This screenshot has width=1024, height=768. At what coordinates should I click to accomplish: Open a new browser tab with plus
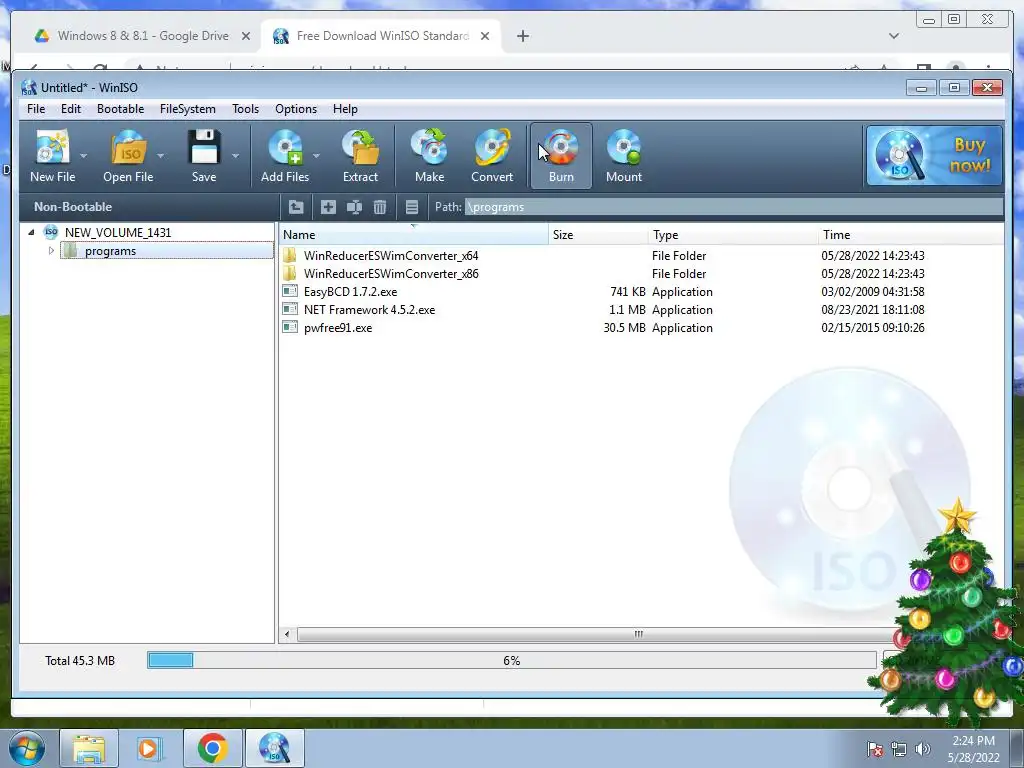522,36
